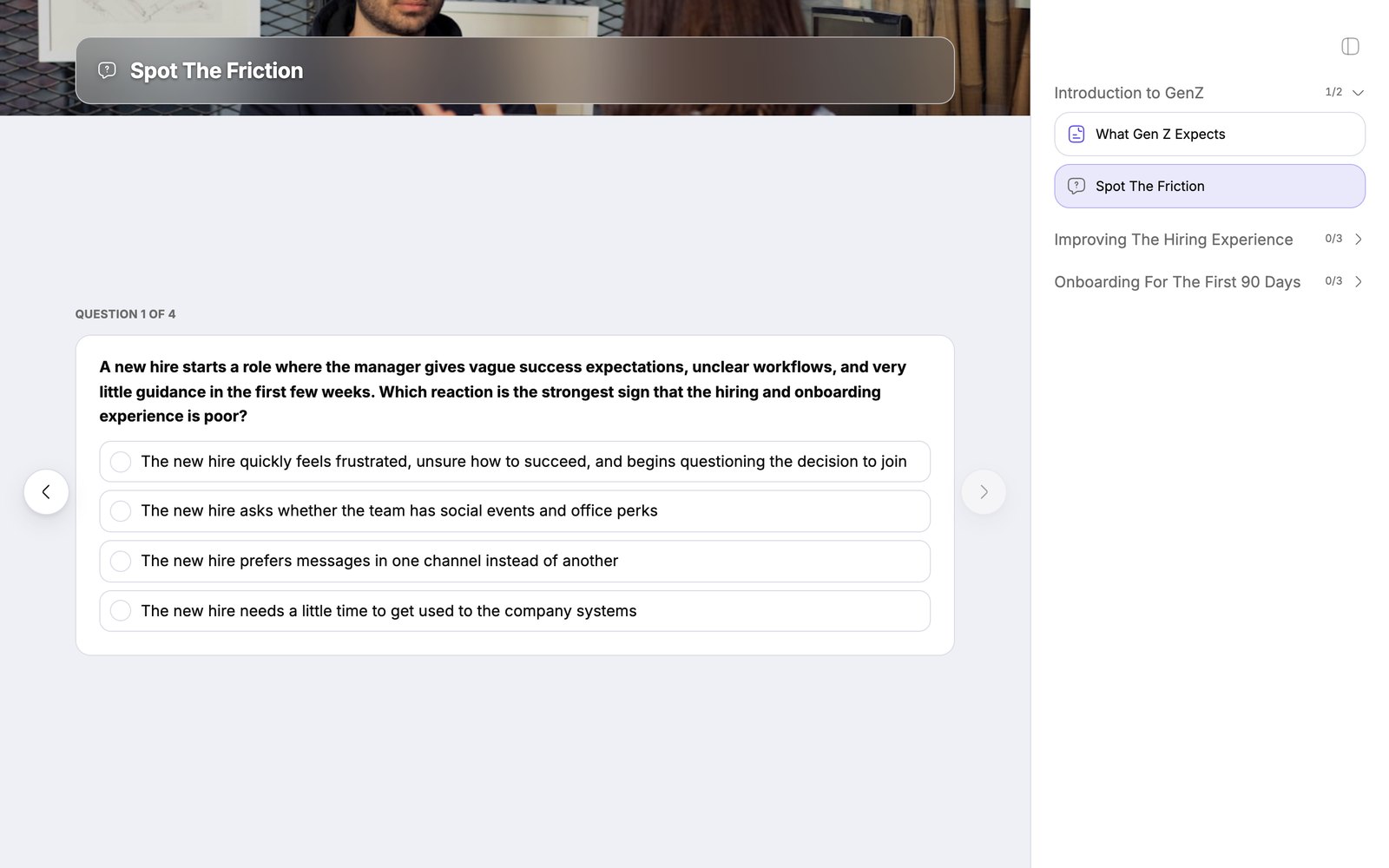
Task: Click the quiz bubble icon in Spot The Friction sidebar item
Action: click(x=1076, y=186)
